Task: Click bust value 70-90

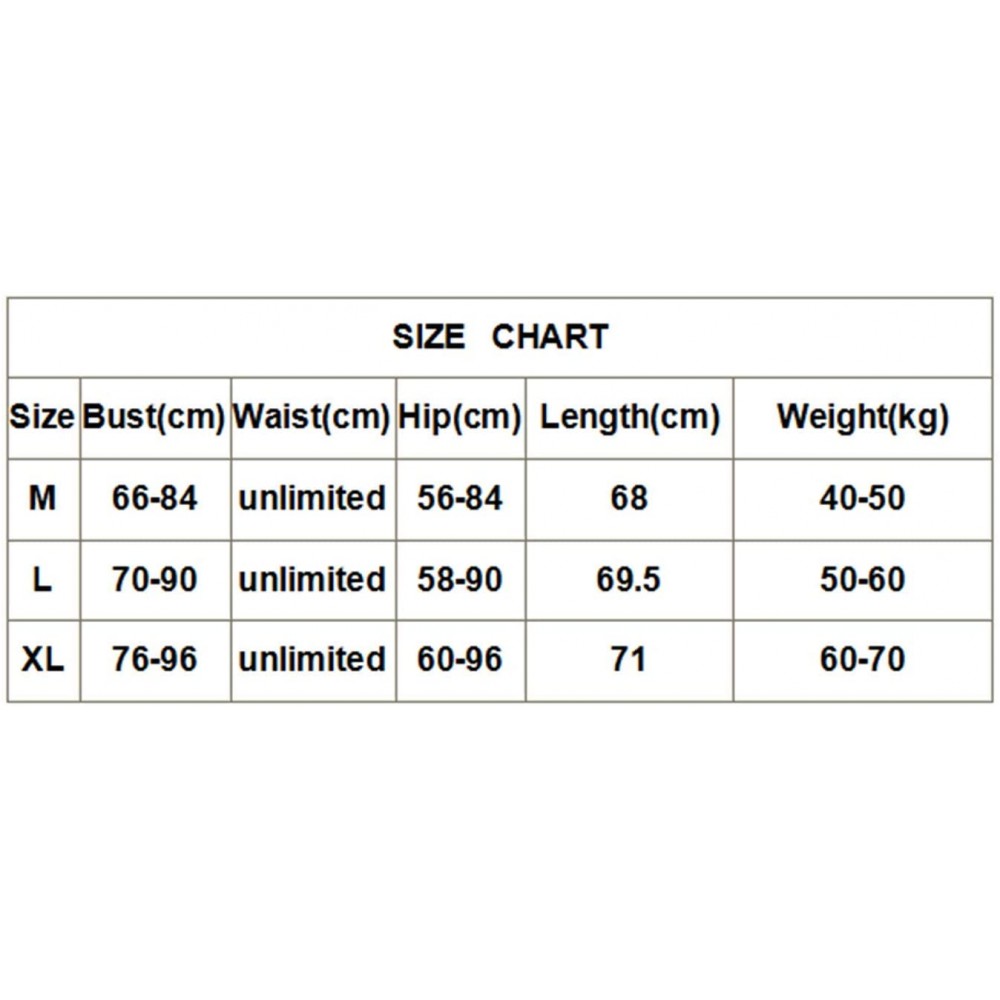Action: point(154,580)
